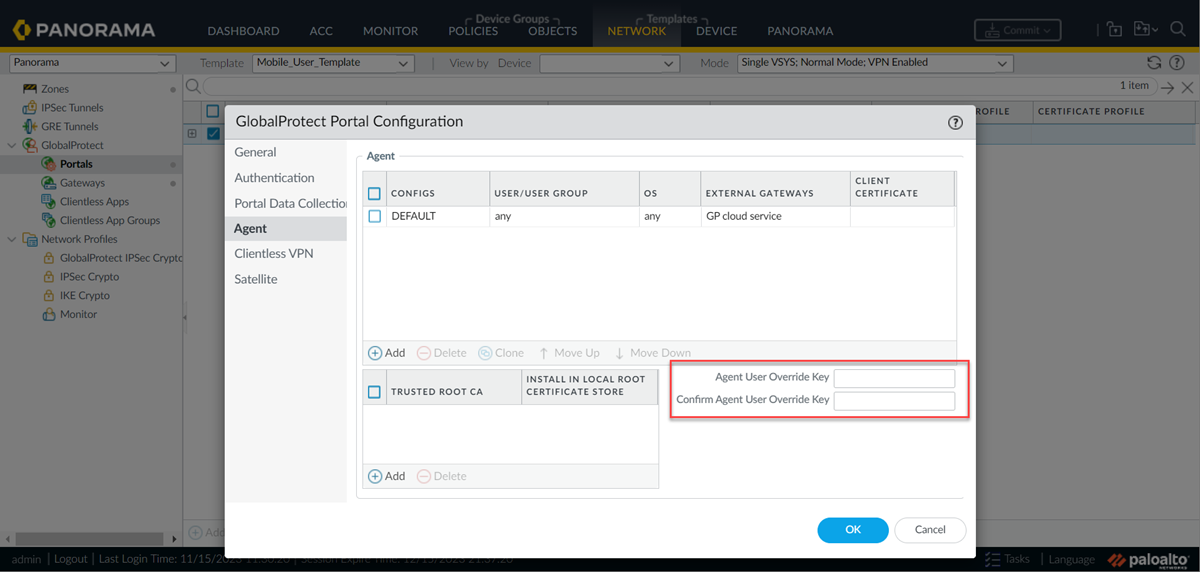
Task: Click the search magnifier icon in top bar
Action: coord(1180,30)
